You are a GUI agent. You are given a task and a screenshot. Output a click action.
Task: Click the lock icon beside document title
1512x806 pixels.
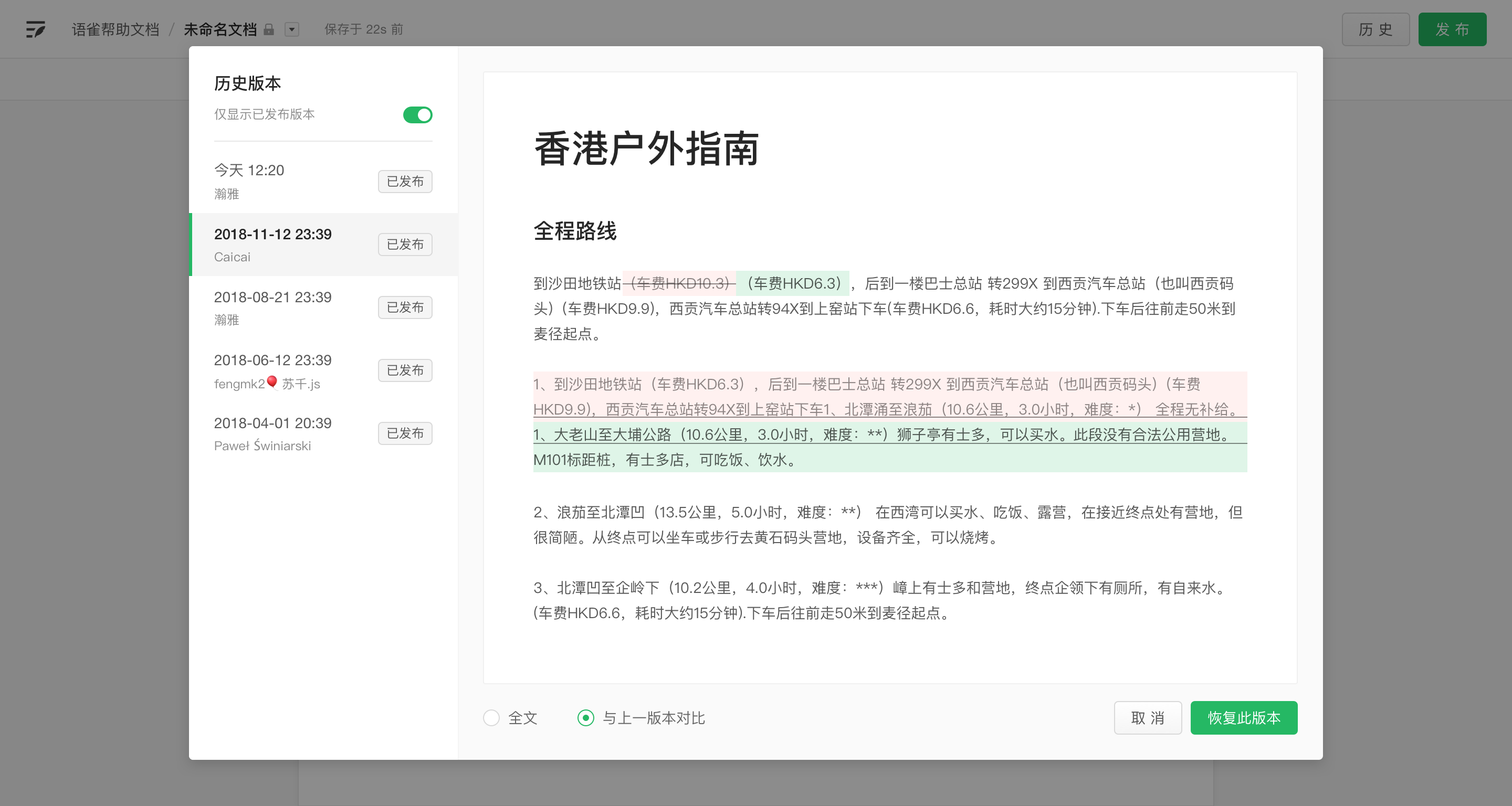(269, 29)
